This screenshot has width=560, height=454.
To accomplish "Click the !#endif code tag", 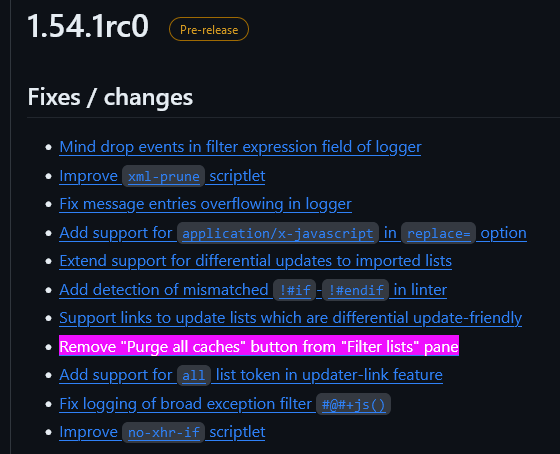I will click(355, 290).
